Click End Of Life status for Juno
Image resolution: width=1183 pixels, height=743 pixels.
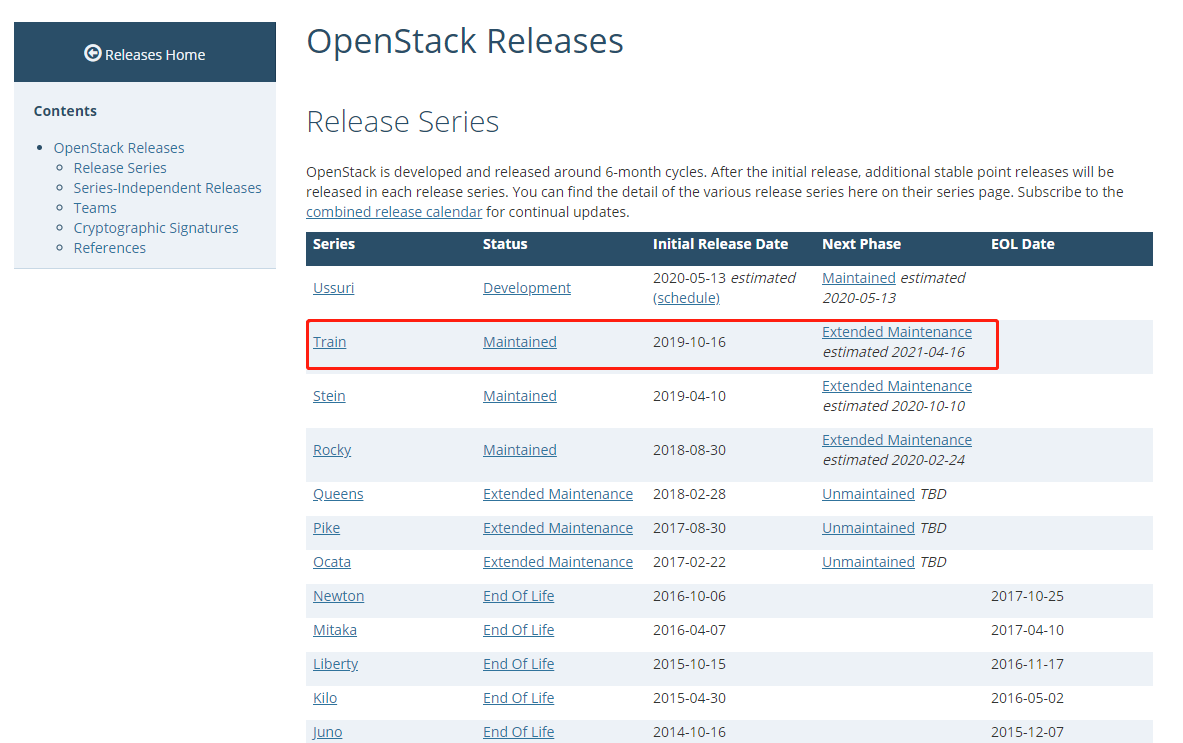pyautogui.click(x=518, y=732)
